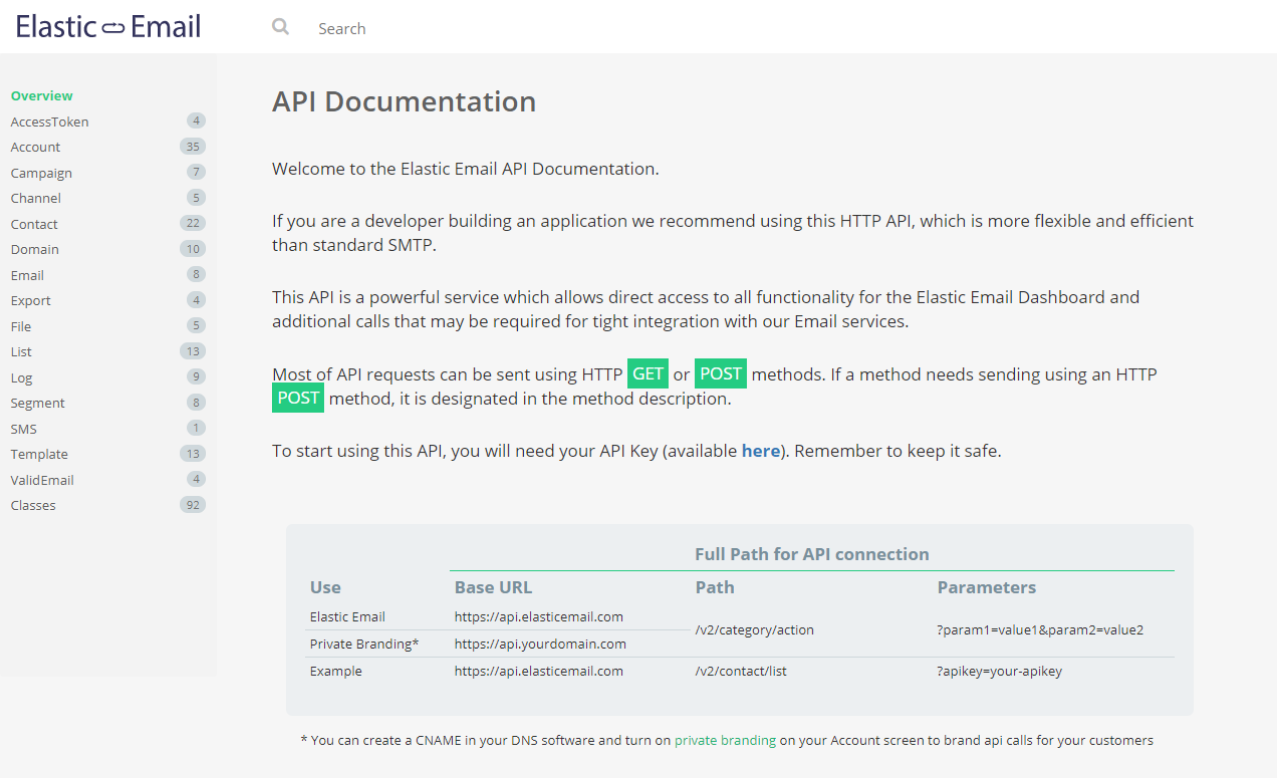Image resolution: width=1277 pixels, height=778 pixels.
Task: Click the Contact count badge 22
Action: click(x=193, y=223)
